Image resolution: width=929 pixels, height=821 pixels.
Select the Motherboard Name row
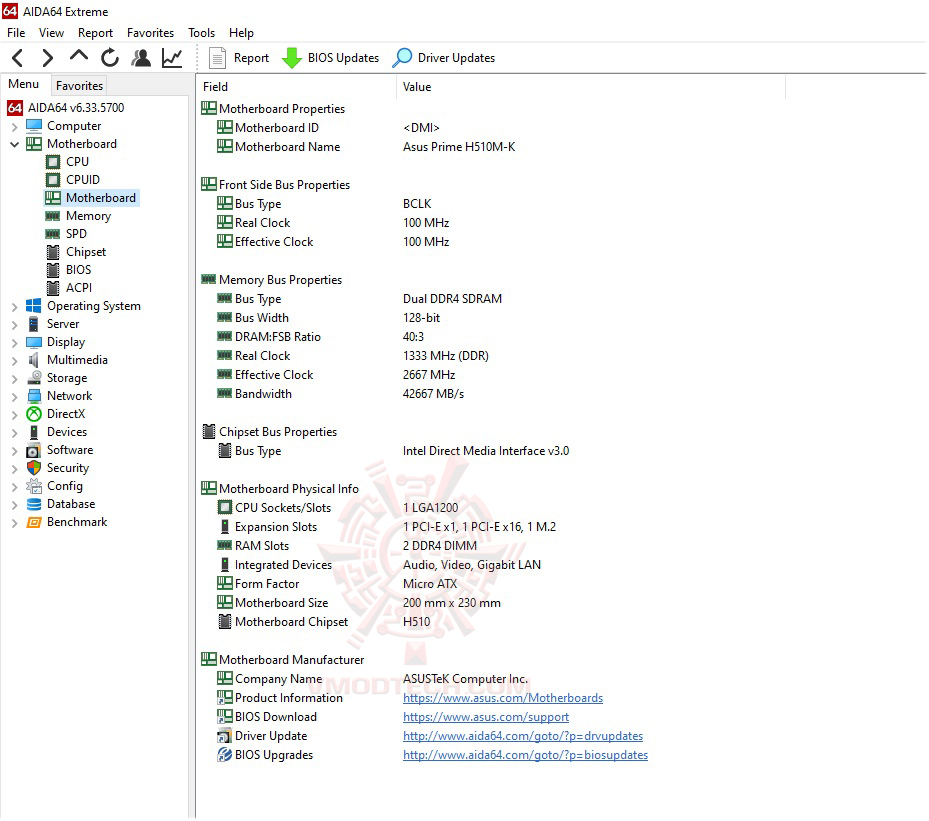pos(366,147)
